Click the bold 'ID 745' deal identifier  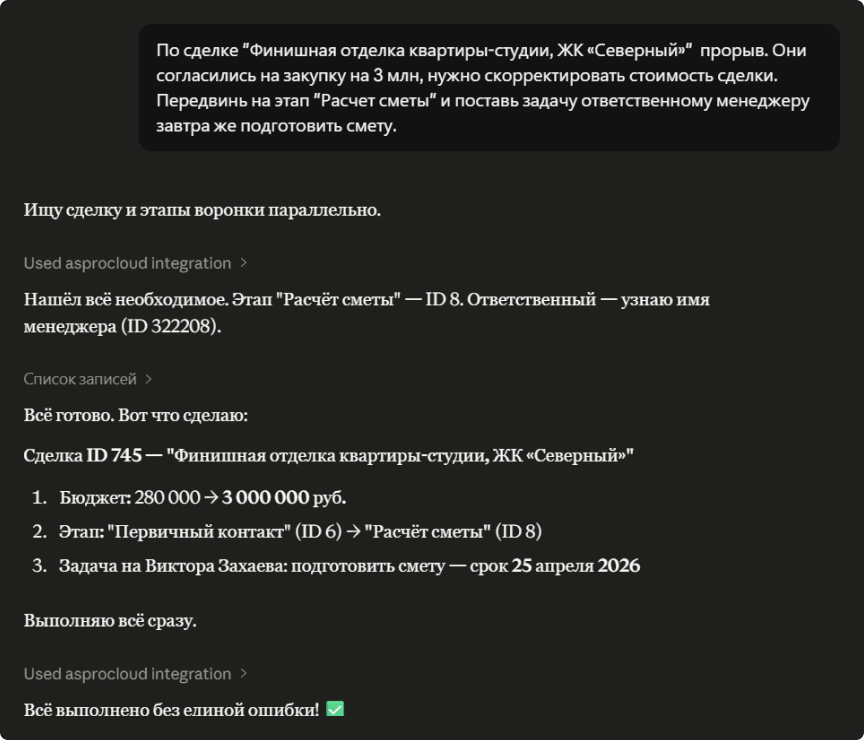[x=113, y=456]
